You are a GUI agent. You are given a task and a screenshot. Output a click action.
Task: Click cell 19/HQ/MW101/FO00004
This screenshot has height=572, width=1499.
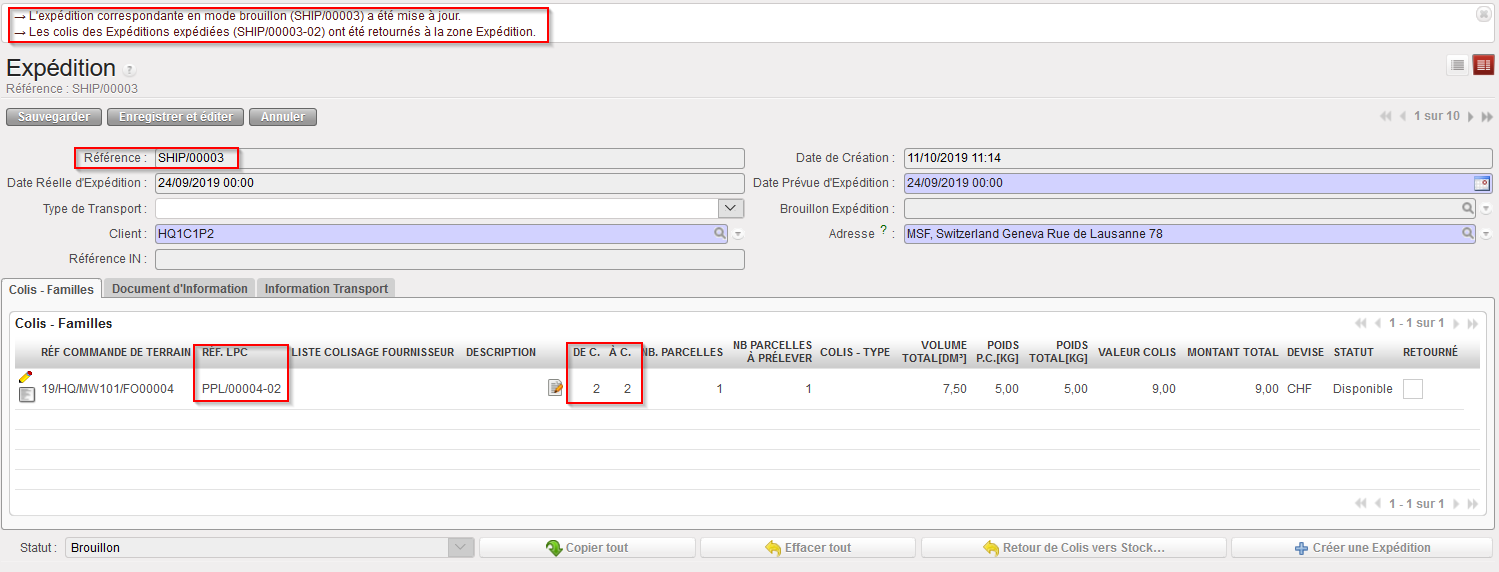pyautogui.click(x=108, y=389)
